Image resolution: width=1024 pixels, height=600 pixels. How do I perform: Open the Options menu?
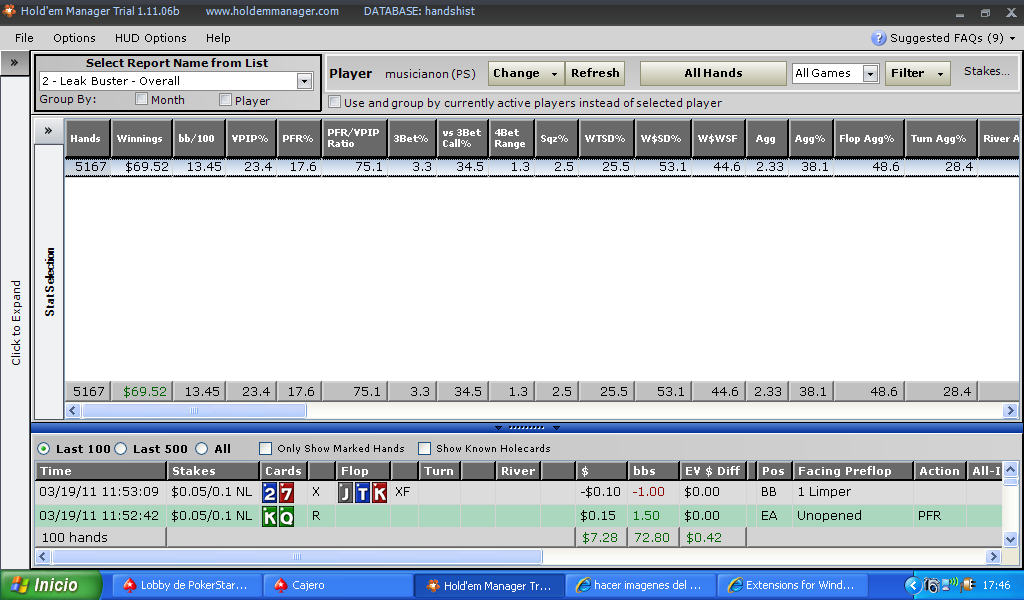pos(74,38)
